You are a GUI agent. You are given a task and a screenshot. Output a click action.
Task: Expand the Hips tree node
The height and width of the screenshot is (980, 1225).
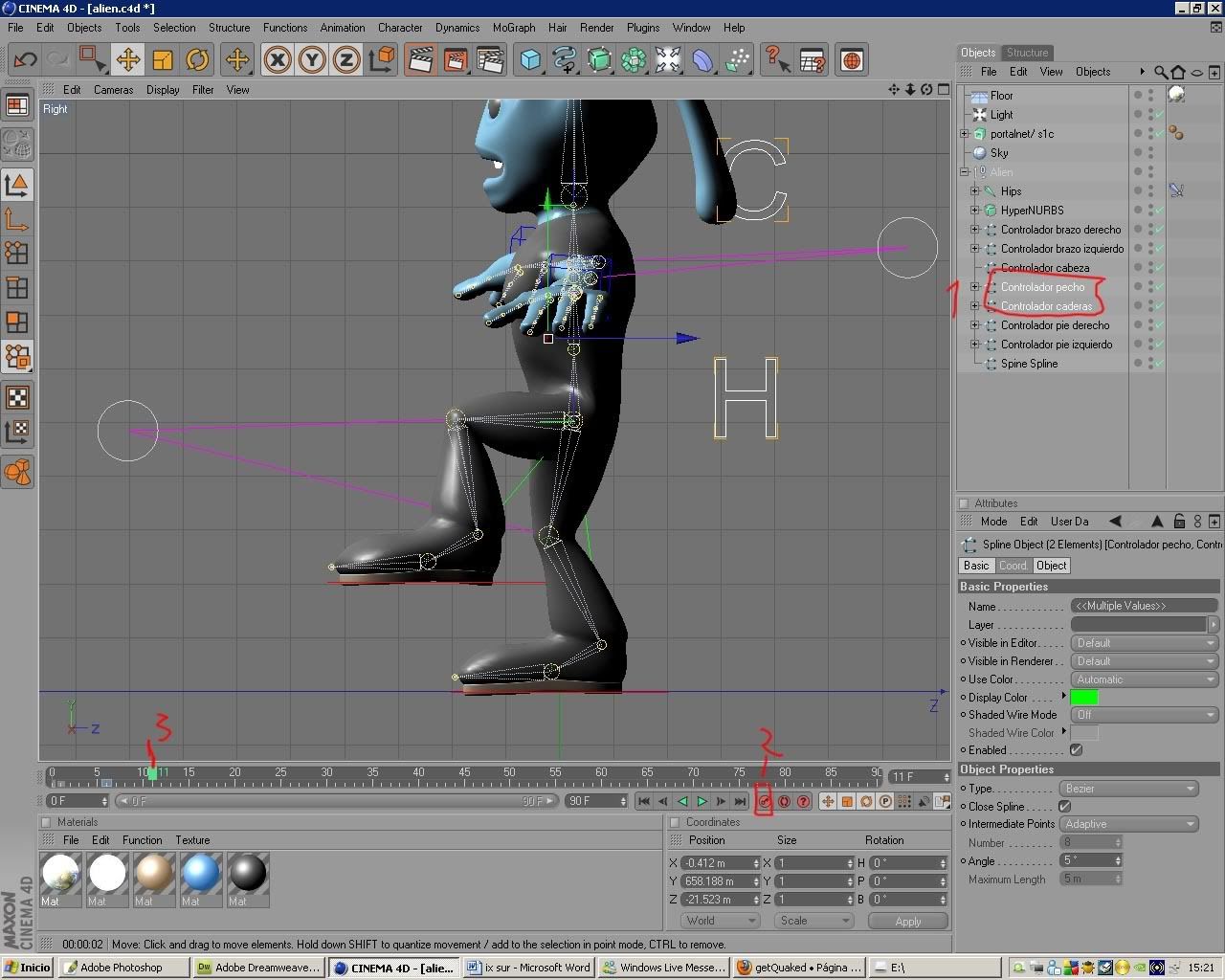pos(974,191)
